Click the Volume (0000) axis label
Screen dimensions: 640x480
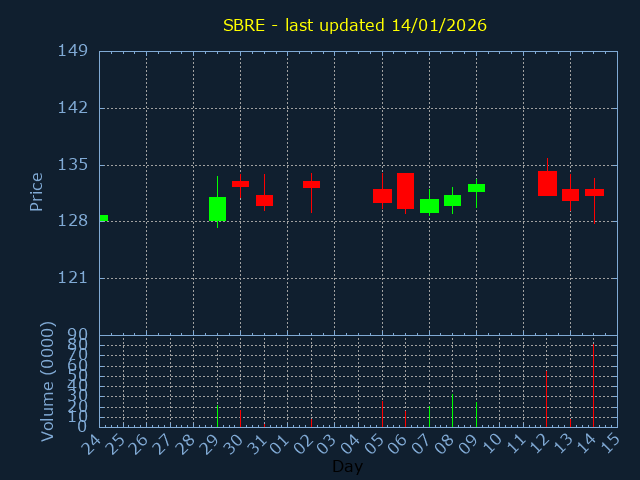(47, 381)
